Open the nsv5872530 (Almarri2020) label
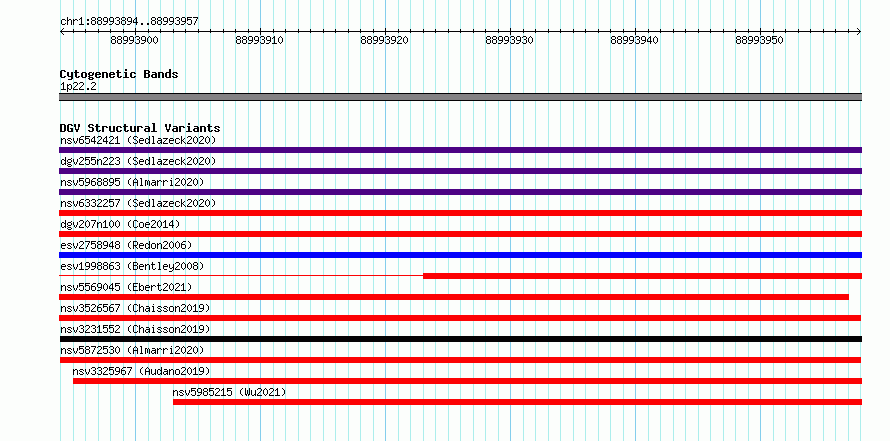This screenshot has width=890, height=441. pos(132,350)
